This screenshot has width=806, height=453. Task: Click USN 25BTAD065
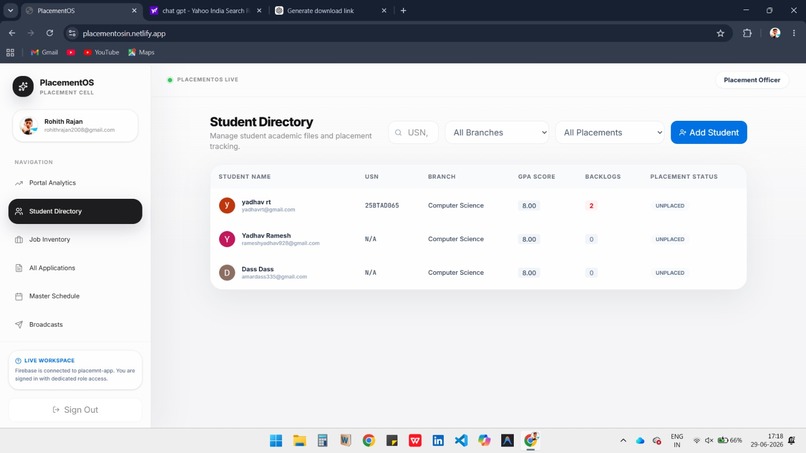pyautogui.click(x=382, y=205)
